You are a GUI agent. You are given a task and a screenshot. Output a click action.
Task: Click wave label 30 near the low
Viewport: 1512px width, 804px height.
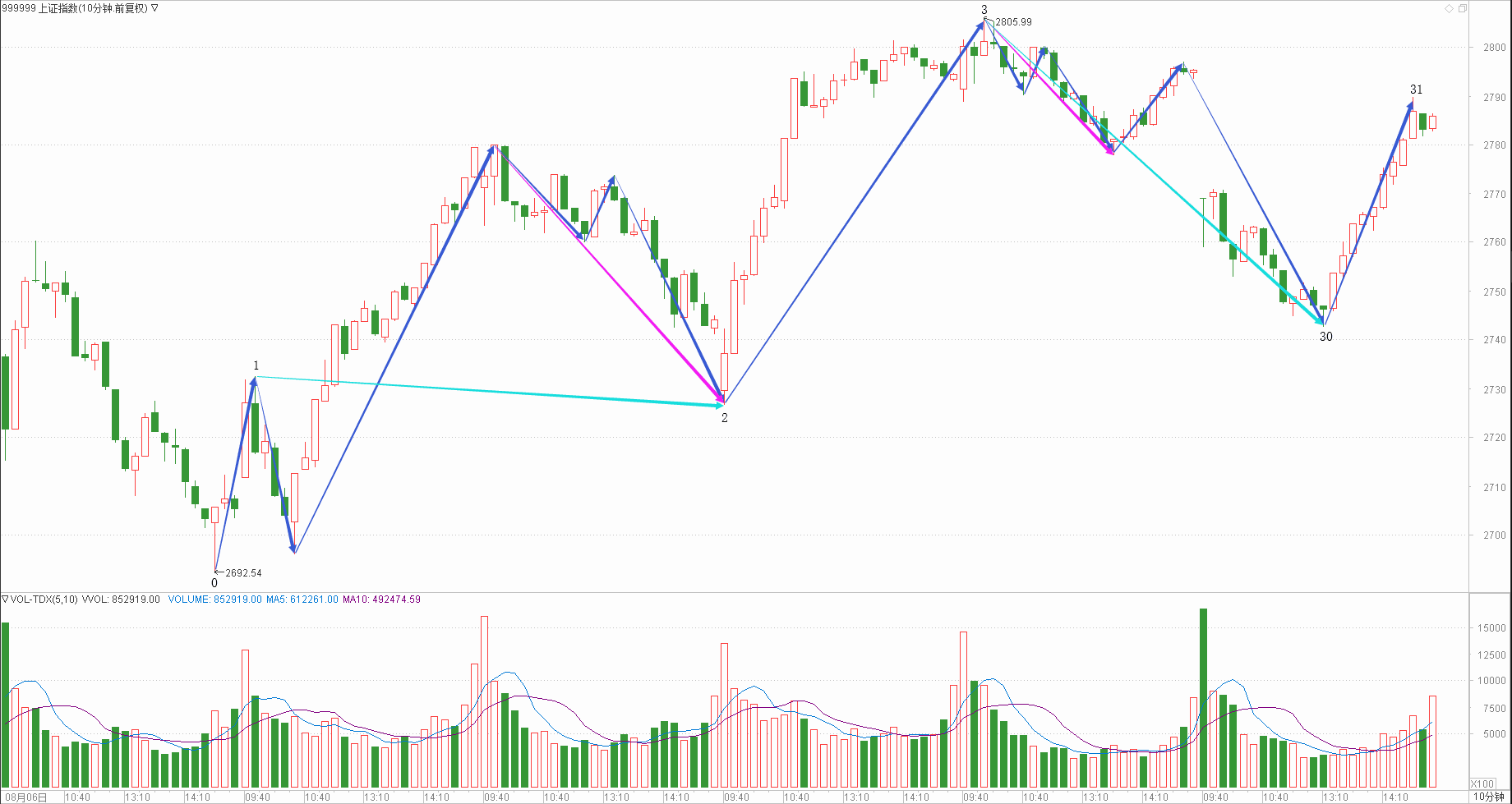[x=1325, y=337]
